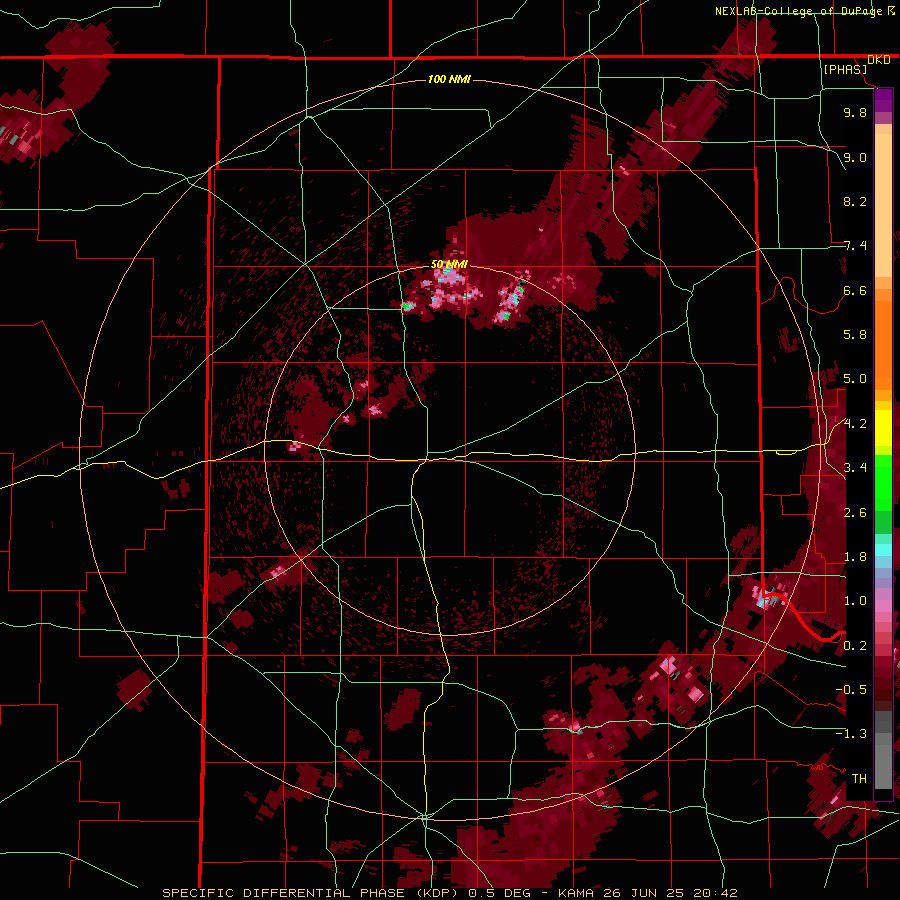Pick the pink color bar segment near 1.0
The width and height of the screenshot is (900, 900).
(883, 606)
